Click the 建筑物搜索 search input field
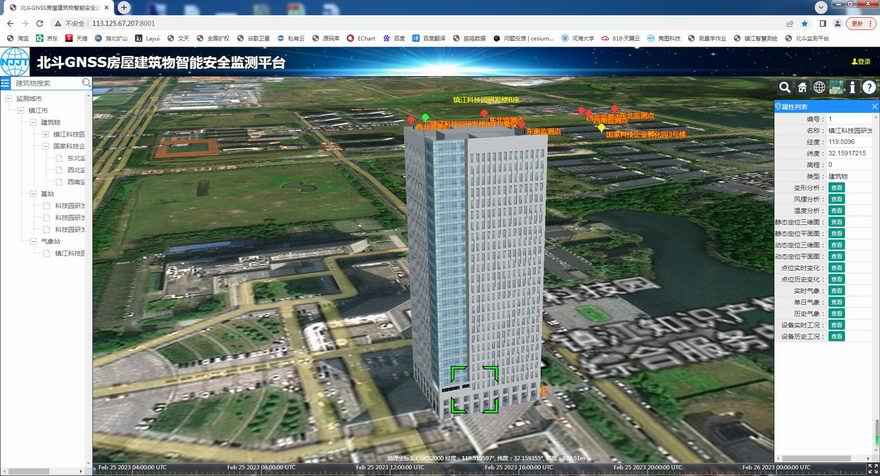The height and width of the screenshot is (476, 880). pos(48,83)
